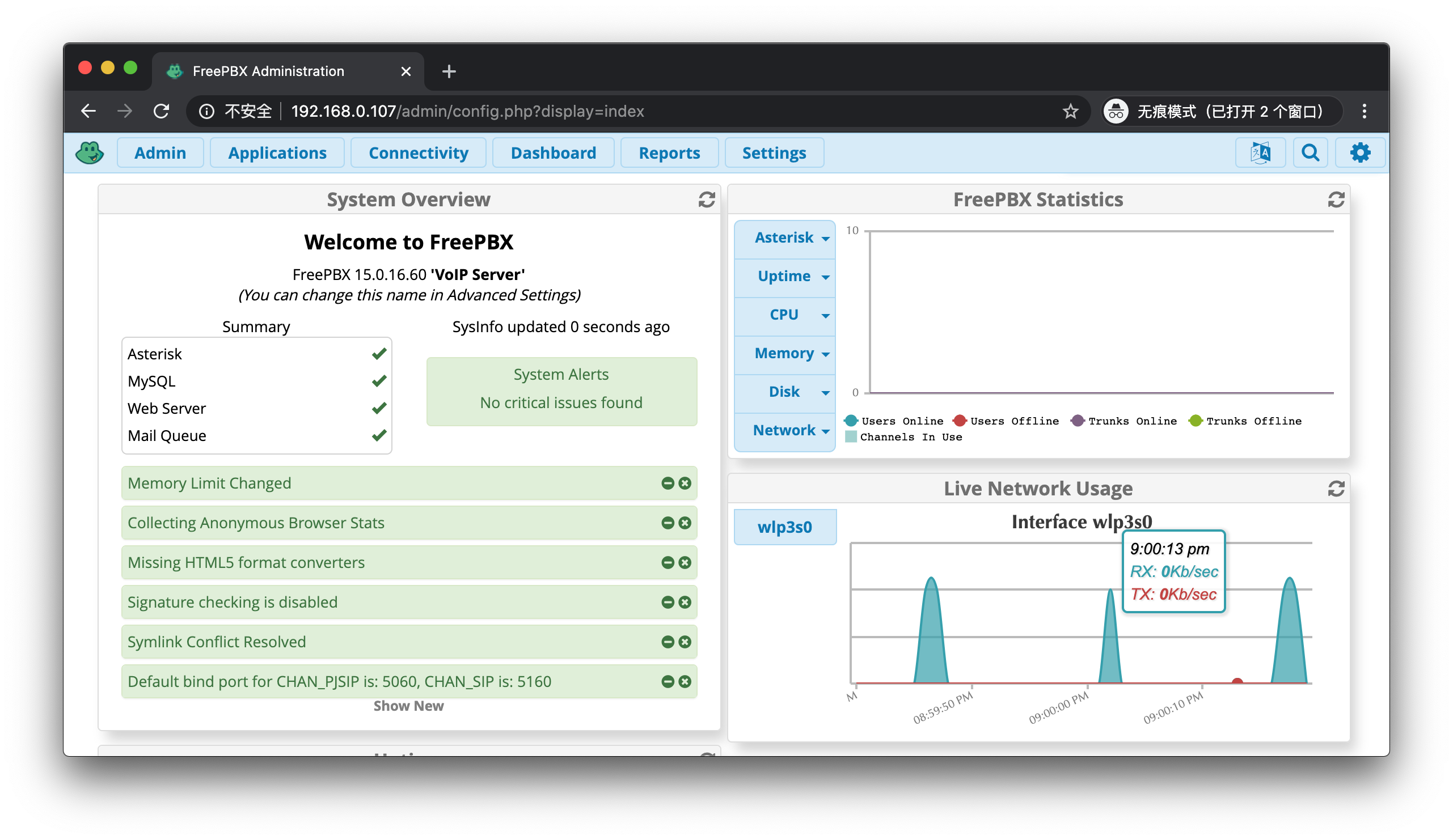
Task: Click the FreePBX logo icon top-left
Action: pos(90,153)
